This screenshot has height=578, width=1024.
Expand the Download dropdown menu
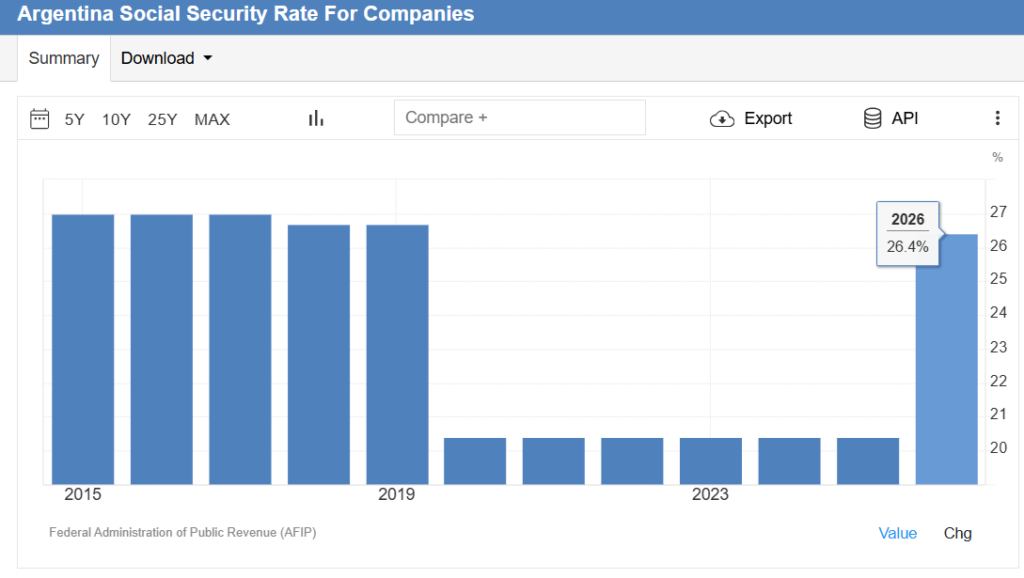[167, 58]
